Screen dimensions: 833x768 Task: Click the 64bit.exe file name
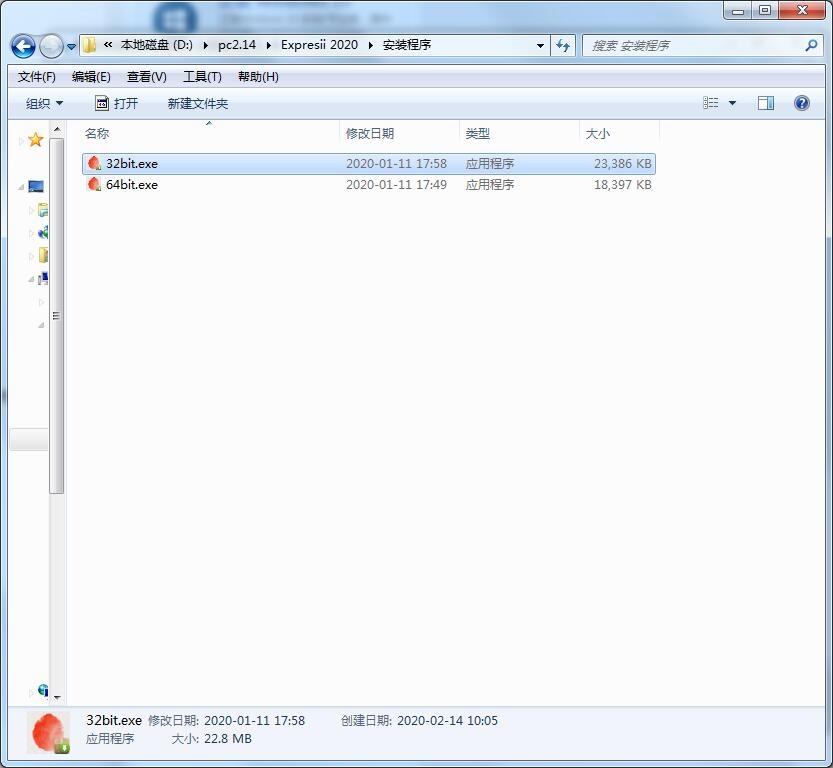pyautogui.click(x=132, y=185)
